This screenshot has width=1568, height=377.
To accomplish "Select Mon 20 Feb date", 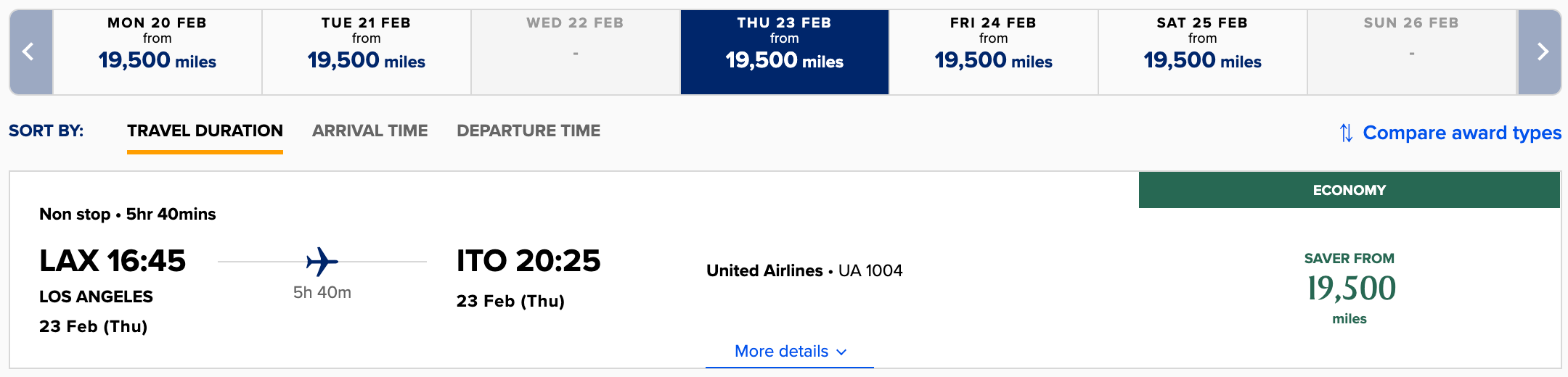I will coord(158,52).
